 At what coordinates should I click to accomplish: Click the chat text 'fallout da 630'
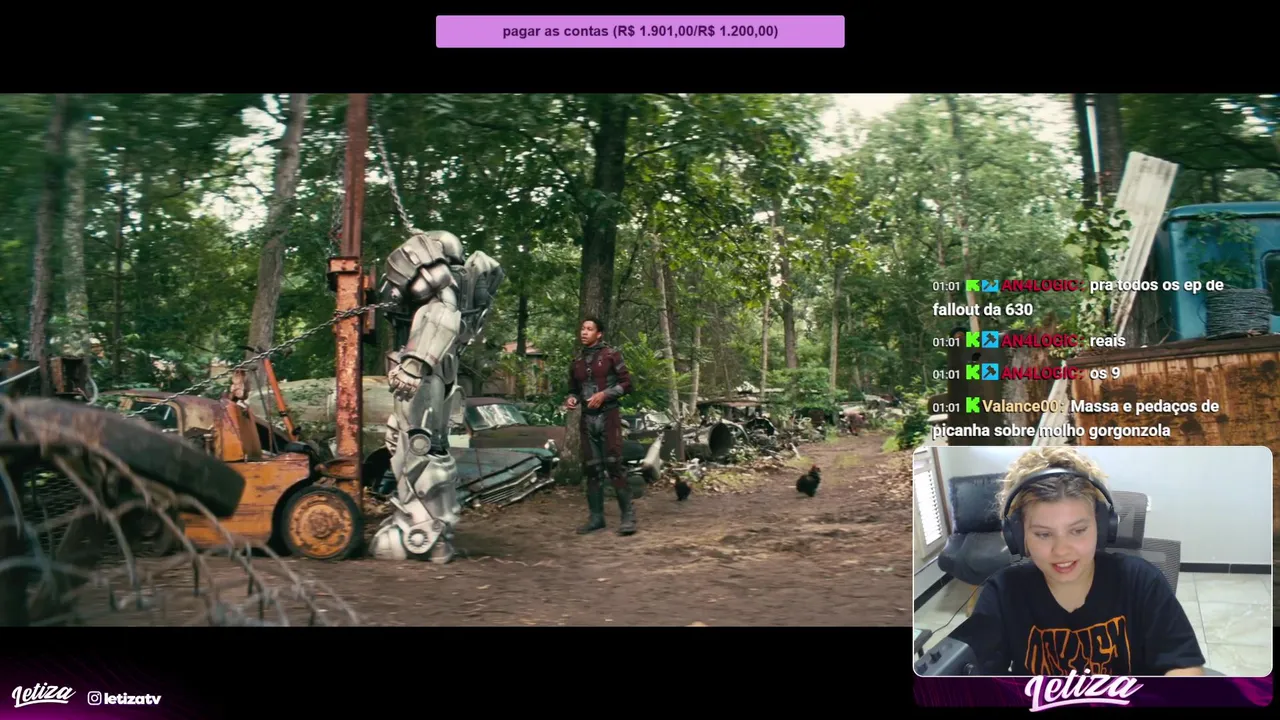[x=983, y=310]
